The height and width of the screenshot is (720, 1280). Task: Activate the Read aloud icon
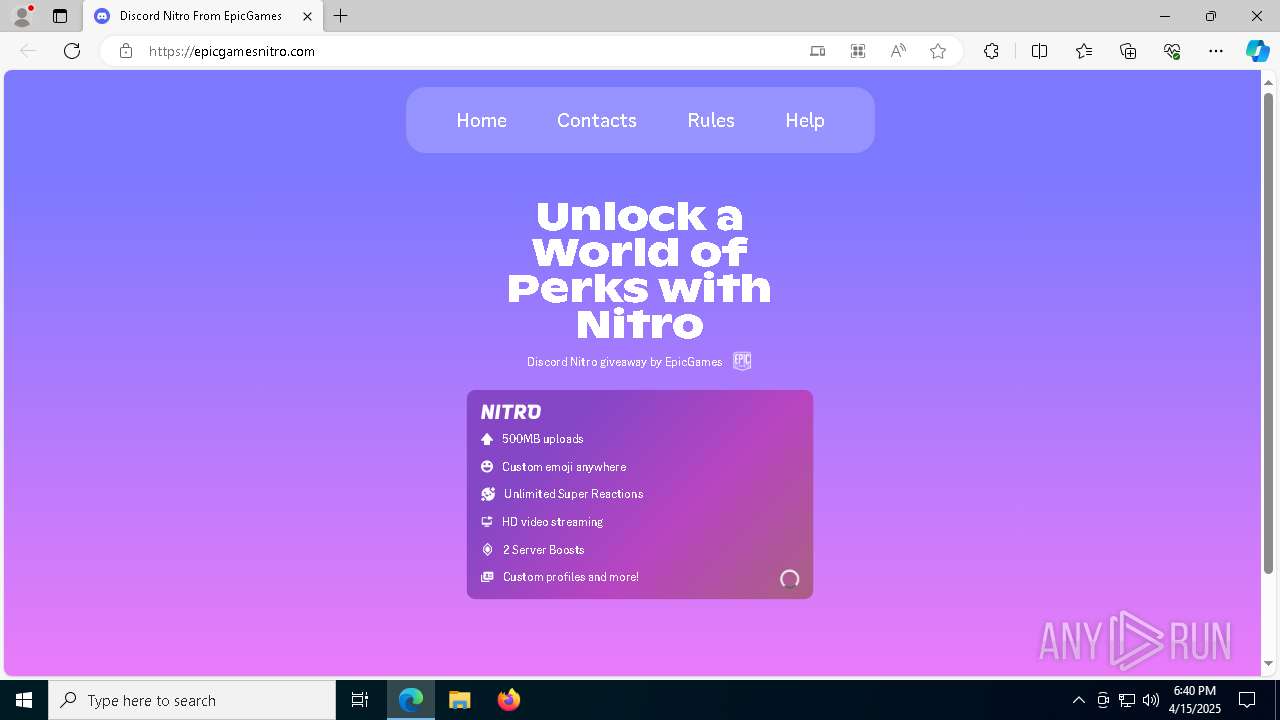point(898,51)
